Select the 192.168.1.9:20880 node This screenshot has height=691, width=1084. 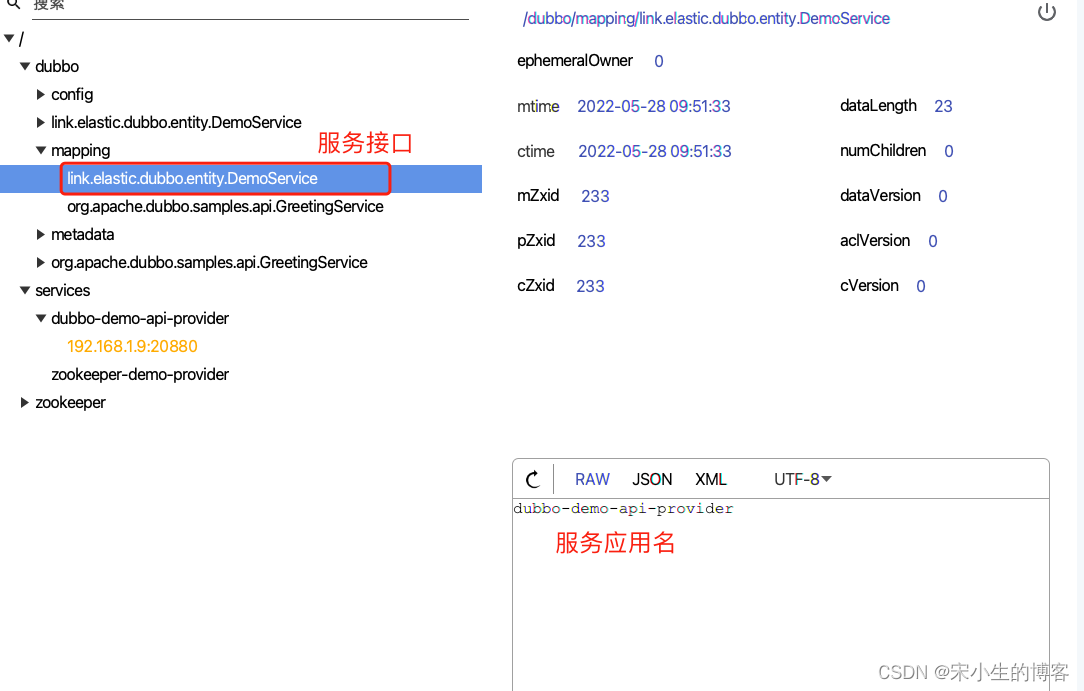[x=132, y=346]
